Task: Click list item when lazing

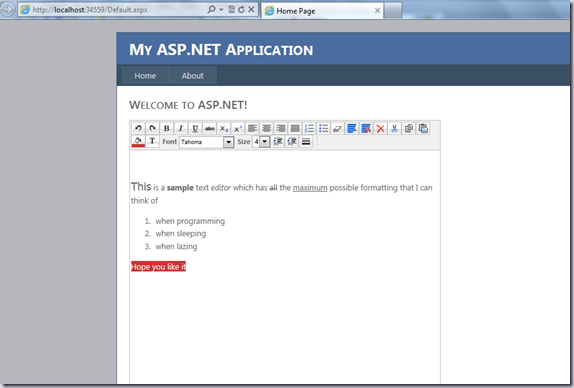Action: [x=176, y=246]
